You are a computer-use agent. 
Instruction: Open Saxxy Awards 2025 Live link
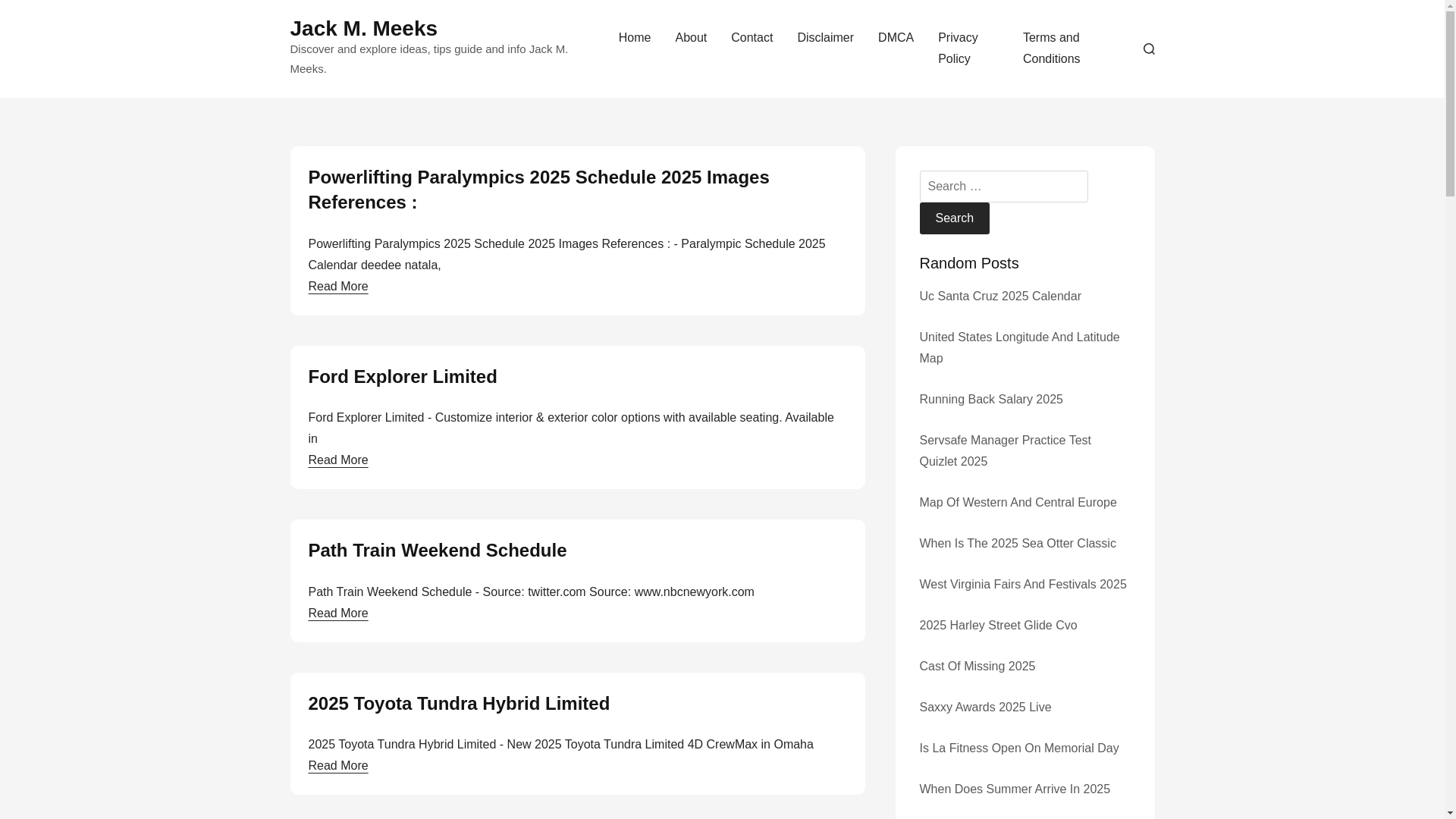985,708
